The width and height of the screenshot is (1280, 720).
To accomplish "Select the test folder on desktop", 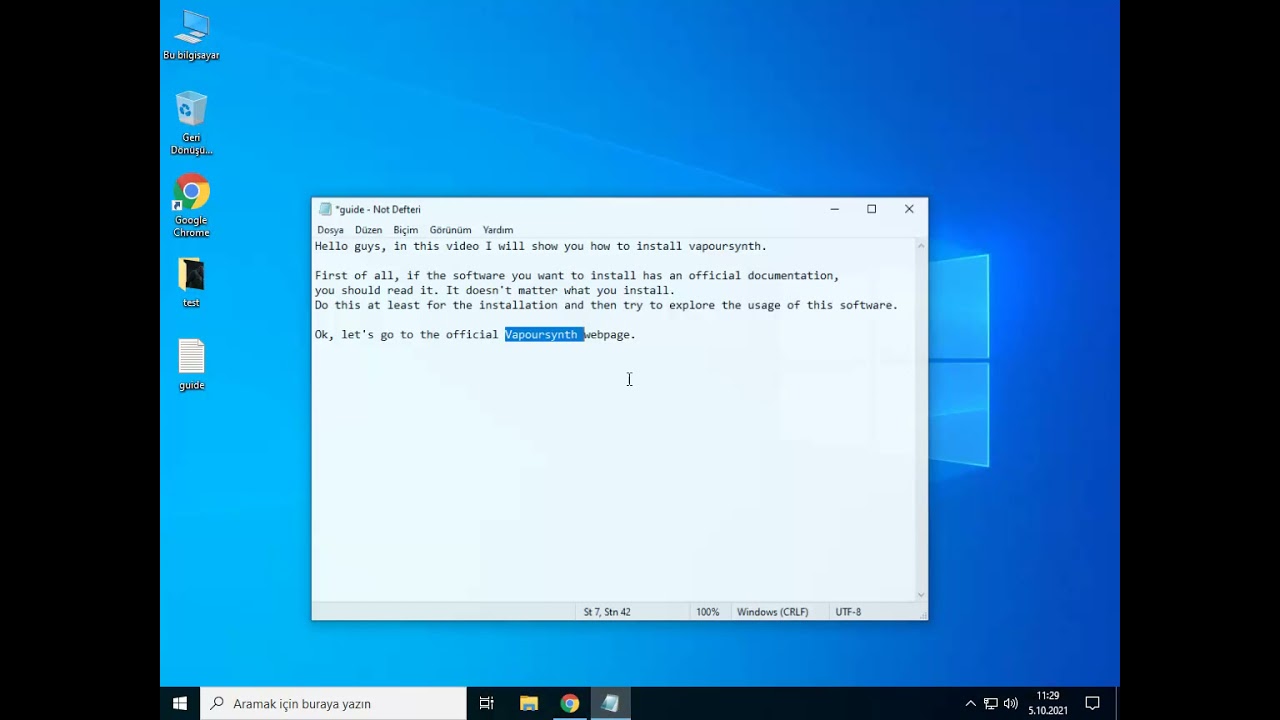I will tap(191, 282).
